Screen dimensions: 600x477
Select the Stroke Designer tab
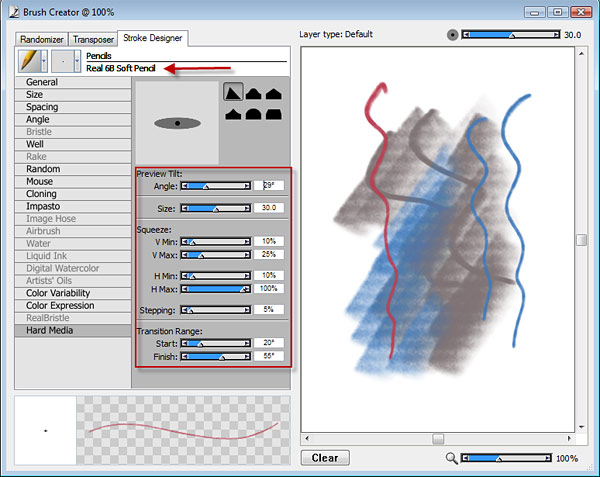(x=153, y=38)
